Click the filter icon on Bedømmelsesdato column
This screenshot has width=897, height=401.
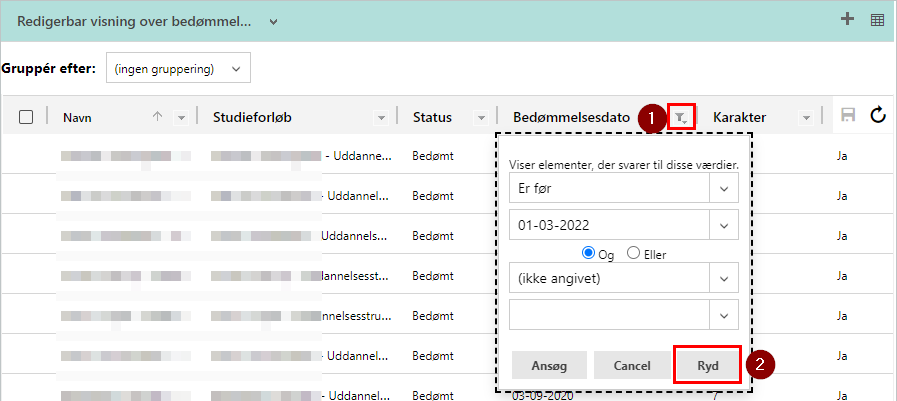pos(680,117)
